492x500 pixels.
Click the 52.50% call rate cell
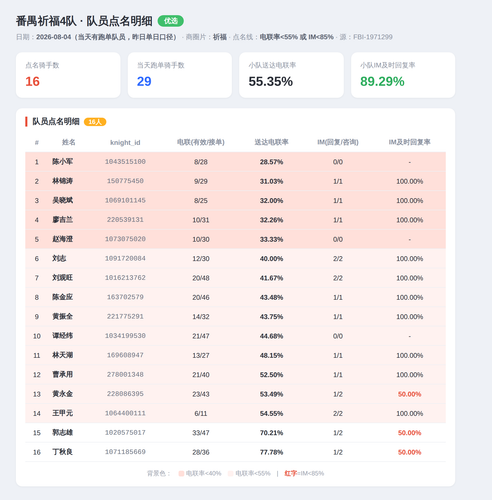click(271, 375)
